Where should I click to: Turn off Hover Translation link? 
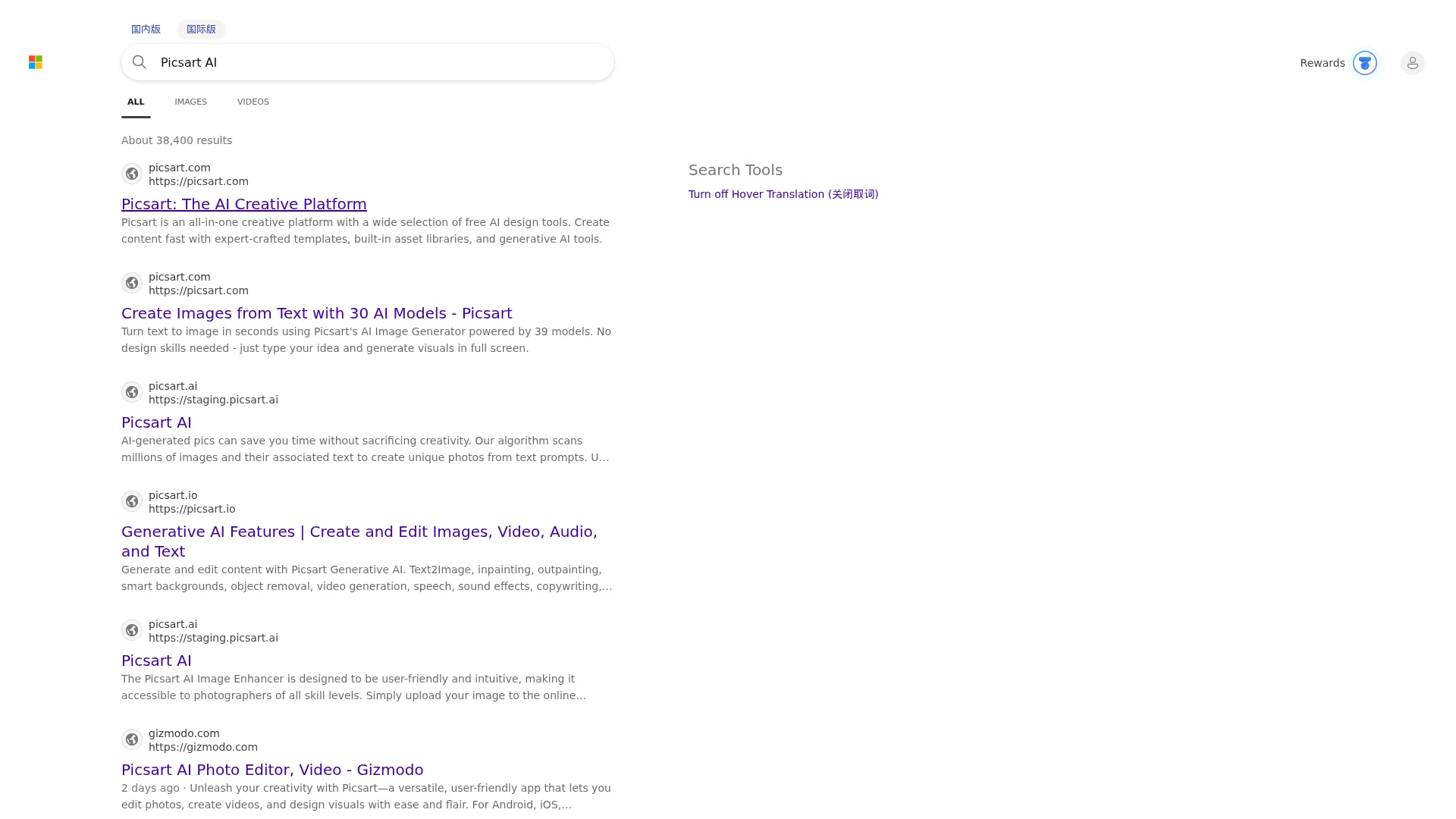(783, 194)
